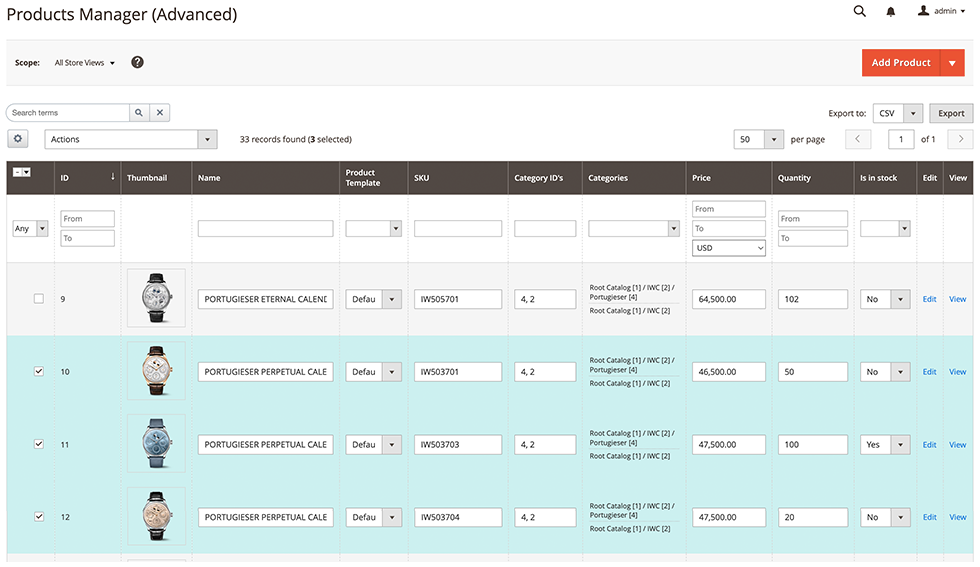Image resolution: width=980 pixels, height=567 pixels.
Task: Click the Add Product button
Action: 901,63
